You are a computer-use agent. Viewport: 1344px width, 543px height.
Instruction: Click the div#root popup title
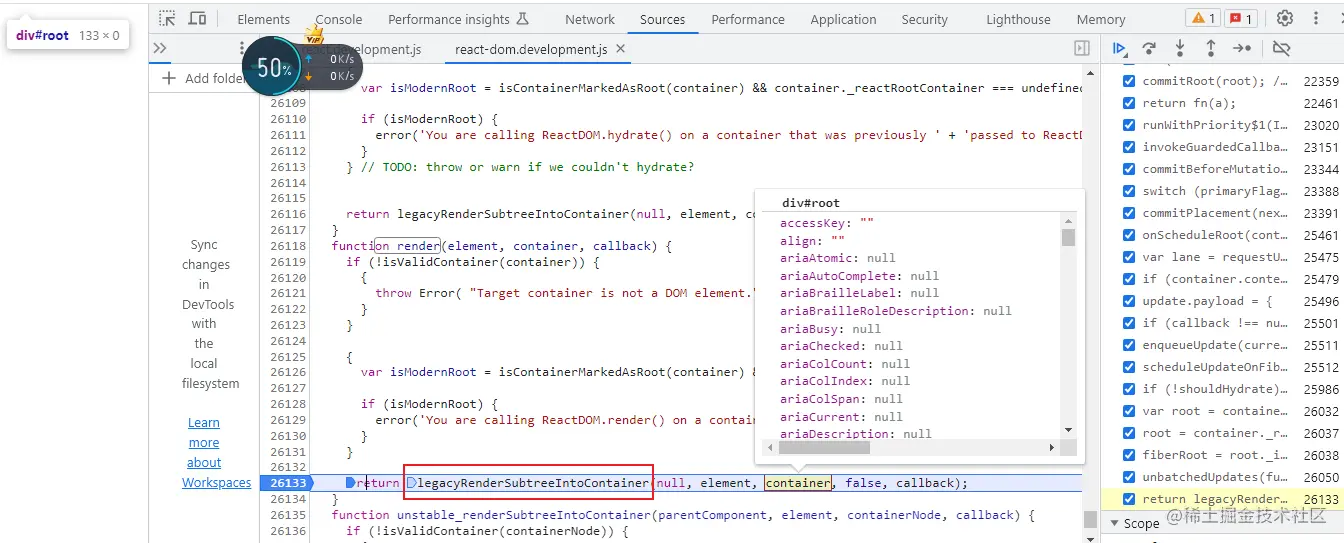click(x=811, y=203)
